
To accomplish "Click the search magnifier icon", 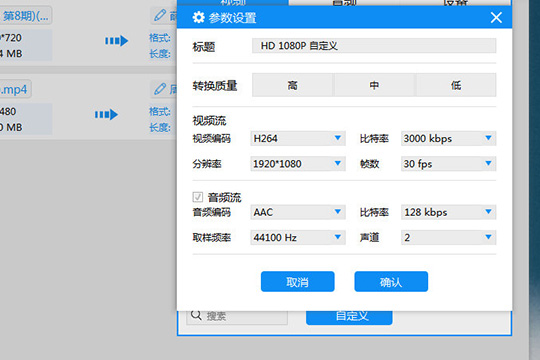I will tap(196, 315).
